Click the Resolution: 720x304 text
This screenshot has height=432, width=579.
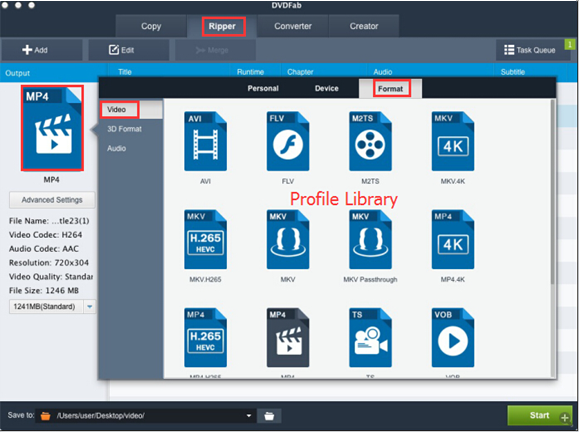49,263
